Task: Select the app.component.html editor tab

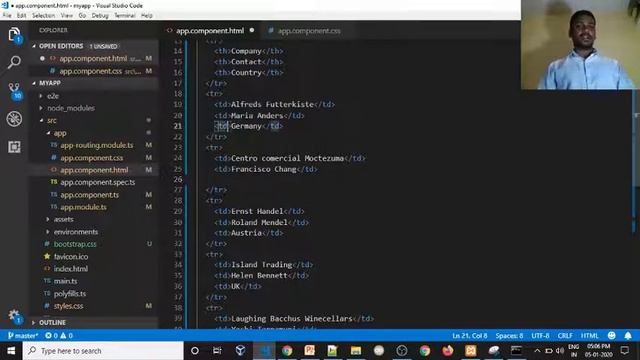Action: coord(210,31)
